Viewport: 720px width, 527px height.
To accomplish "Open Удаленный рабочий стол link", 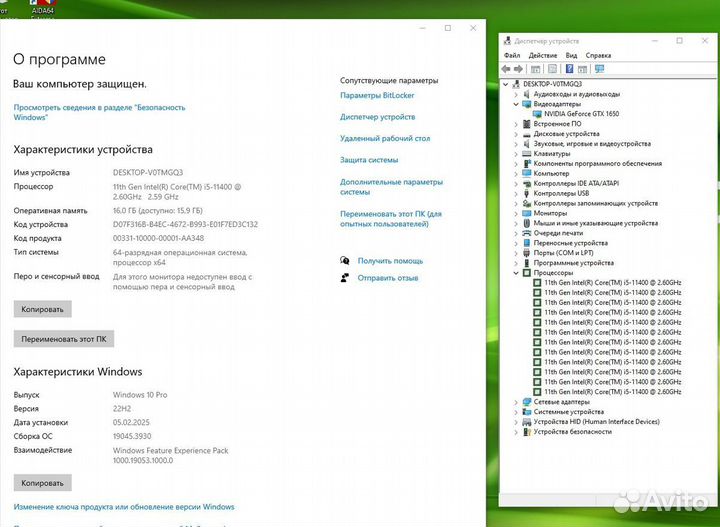I will click(385, 138).
